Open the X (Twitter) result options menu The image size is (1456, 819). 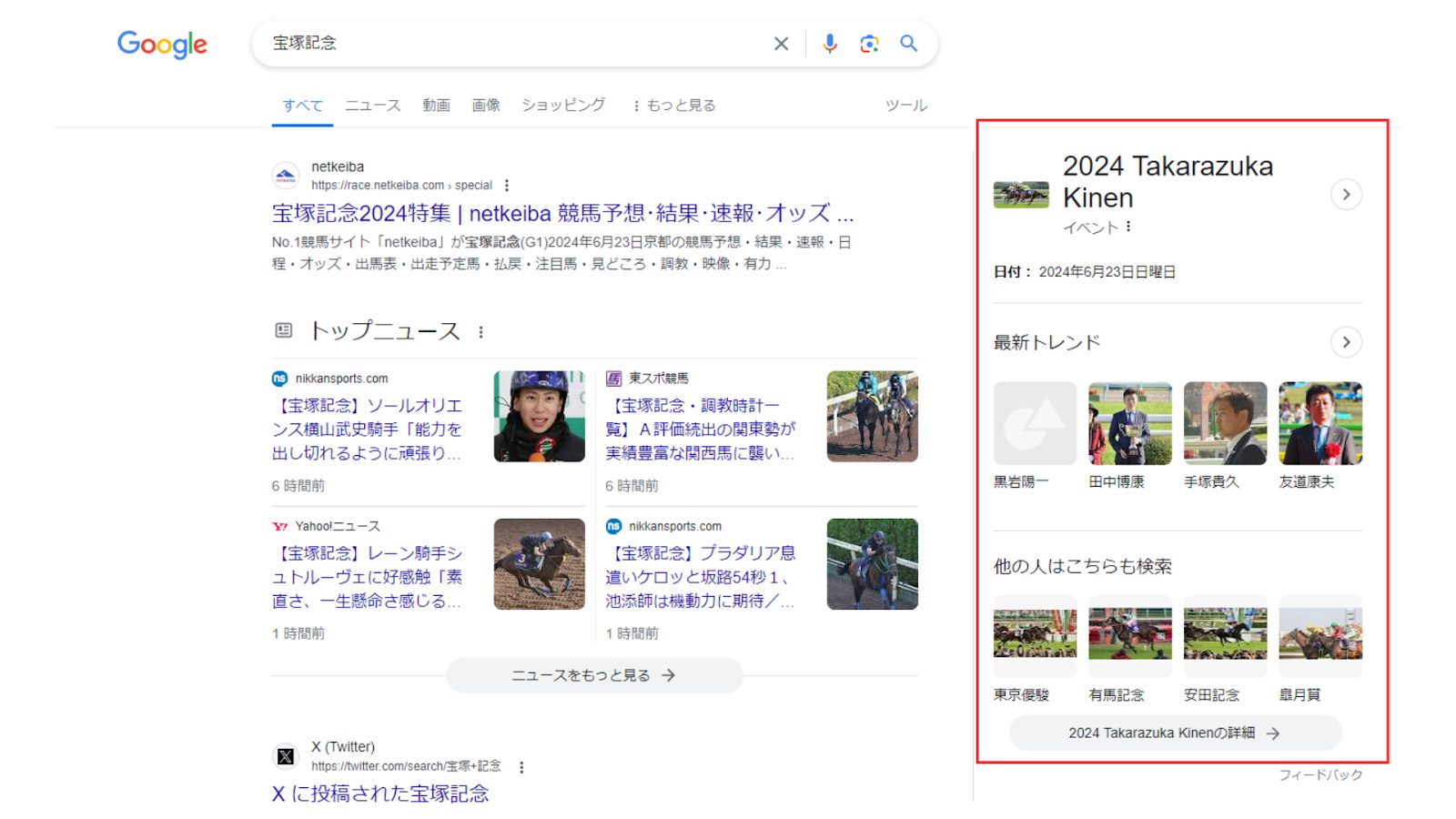pyautogui.click(x=521, y=767)
